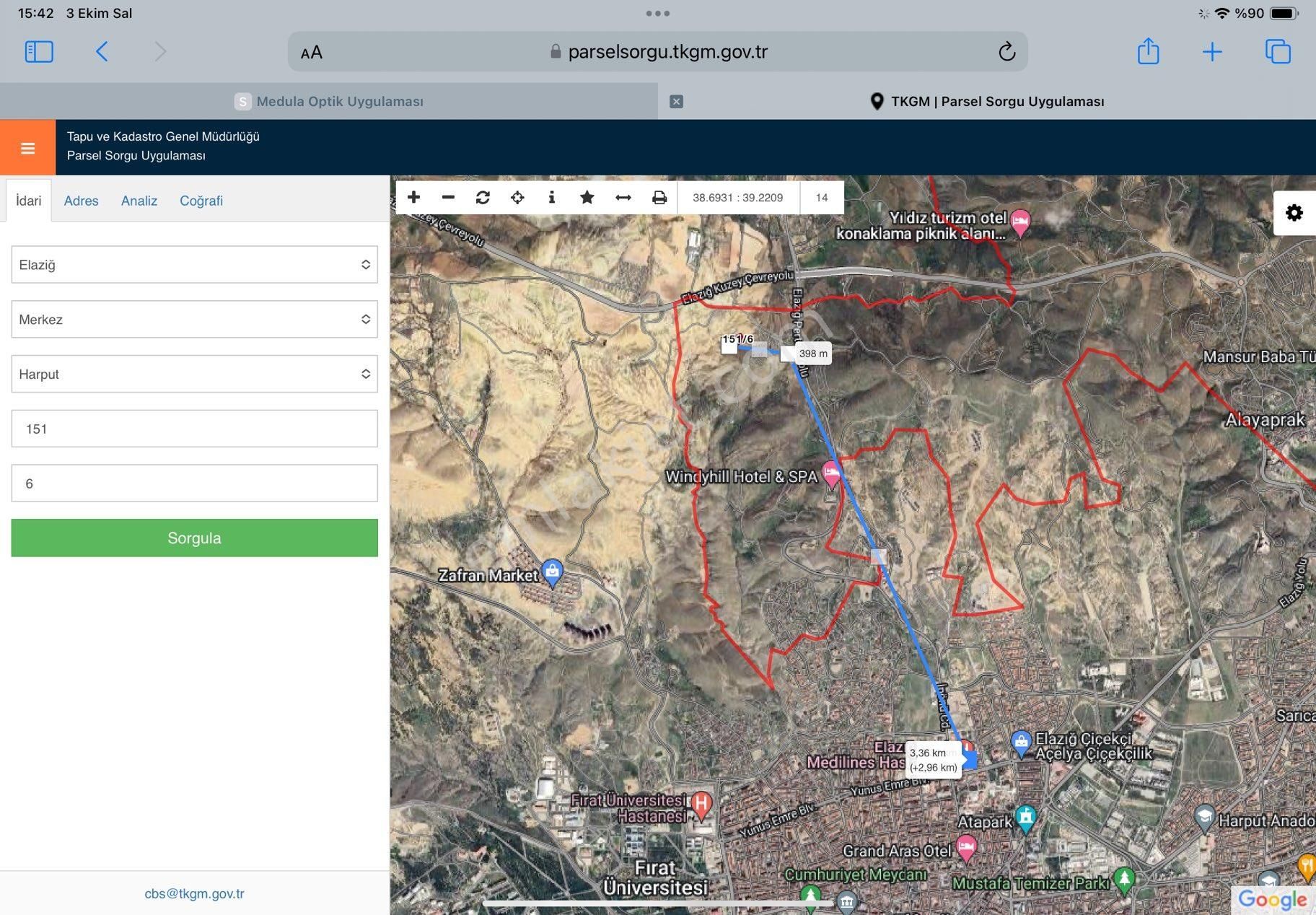Tap the Grand Aras Otel marker
The height and width of the screenshot is (915, 1316).
pyautogui.click(x=966, y=846)
